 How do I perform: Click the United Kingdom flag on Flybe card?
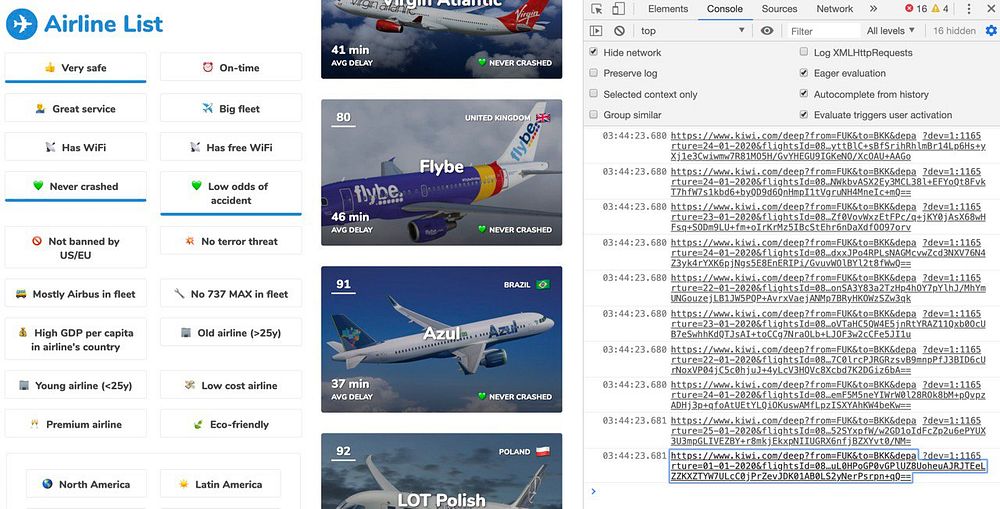click(x=543, y=117)
